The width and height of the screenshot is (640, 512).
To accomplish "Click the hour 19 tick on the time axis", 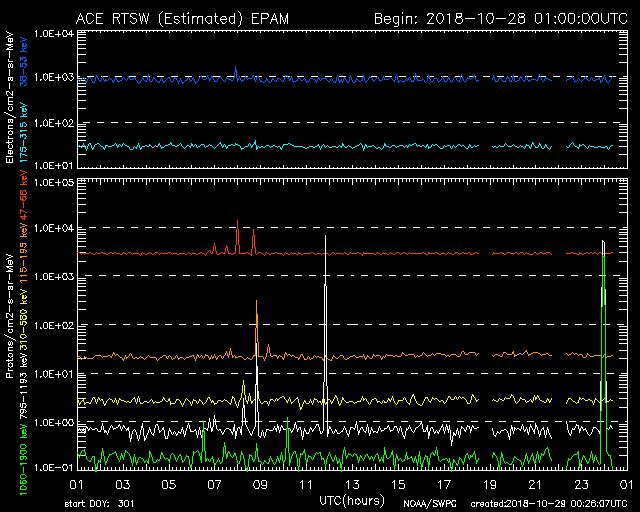I will (488, 483).
